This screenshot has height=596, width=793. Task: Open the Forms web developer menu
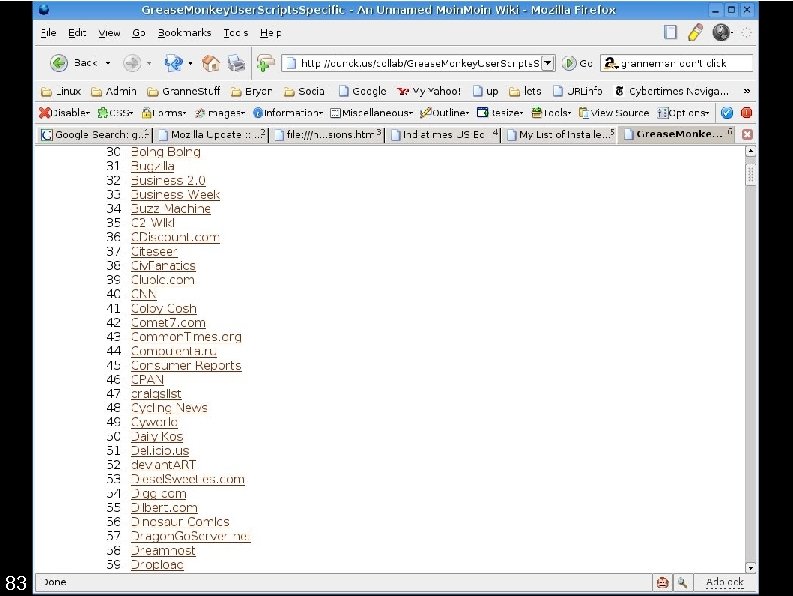164,113
